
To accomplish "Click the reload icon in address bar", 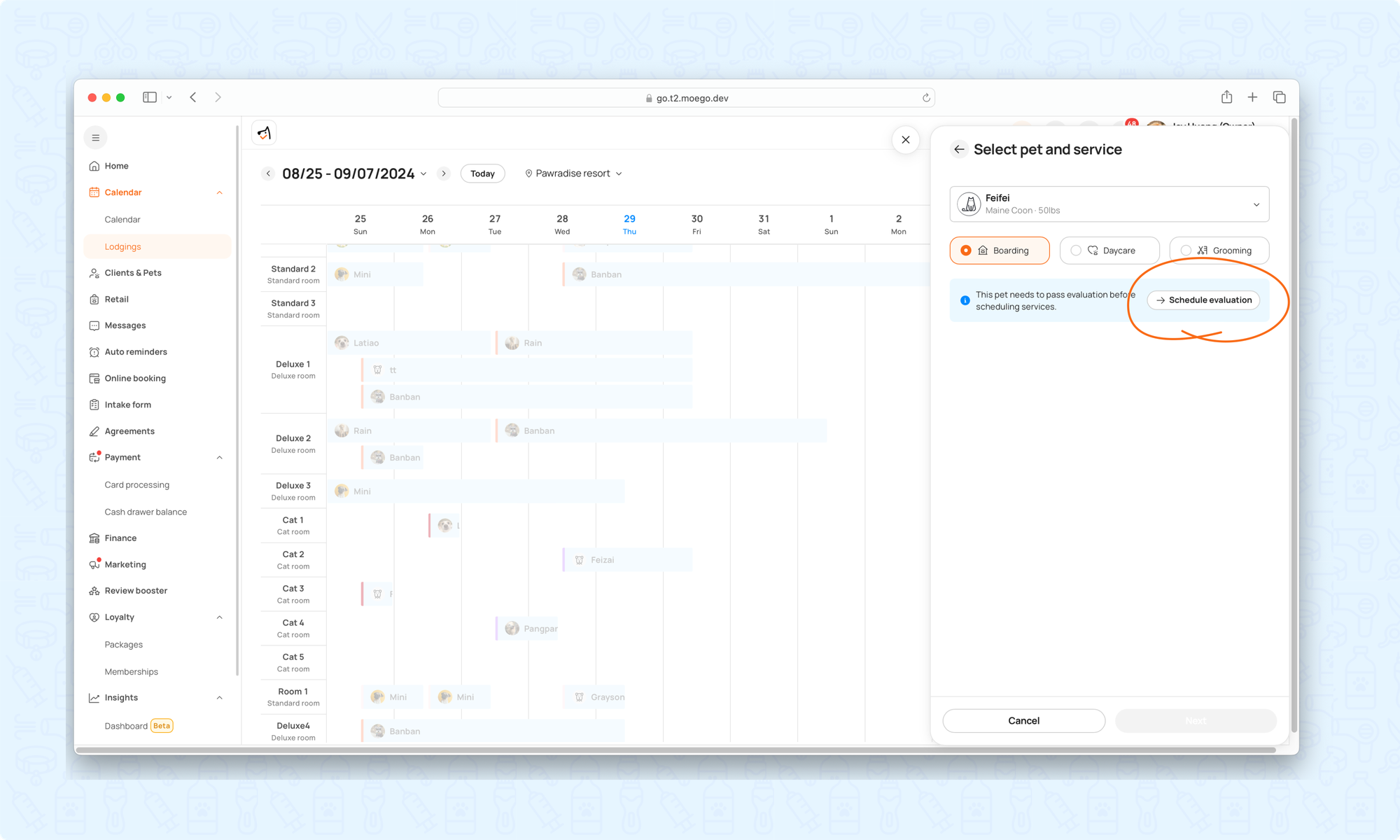I will (x=926, y=98).
